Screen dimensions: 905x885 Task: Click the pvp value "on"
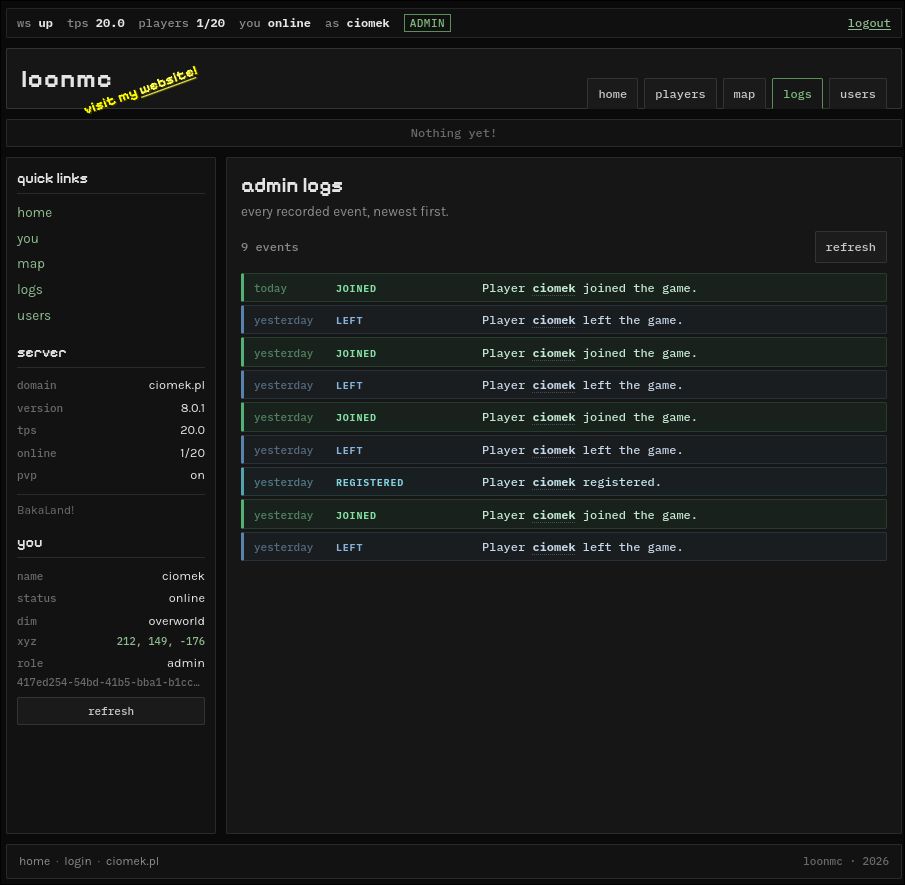[197, 476]
